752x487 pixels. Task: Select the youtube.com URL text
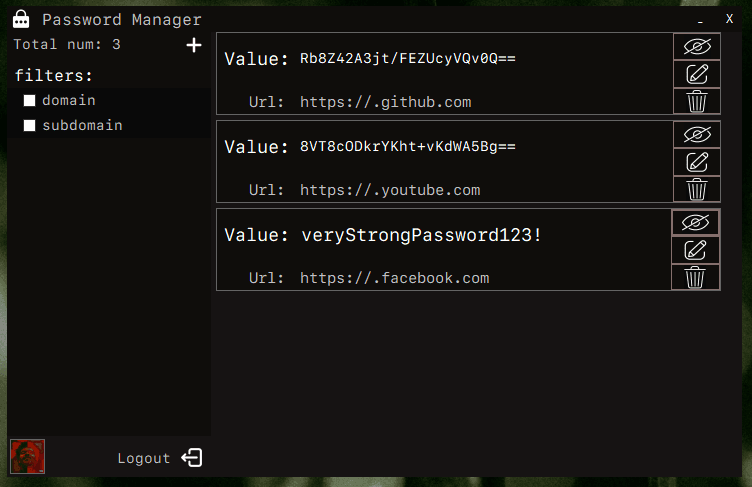[x=390, y=190]
